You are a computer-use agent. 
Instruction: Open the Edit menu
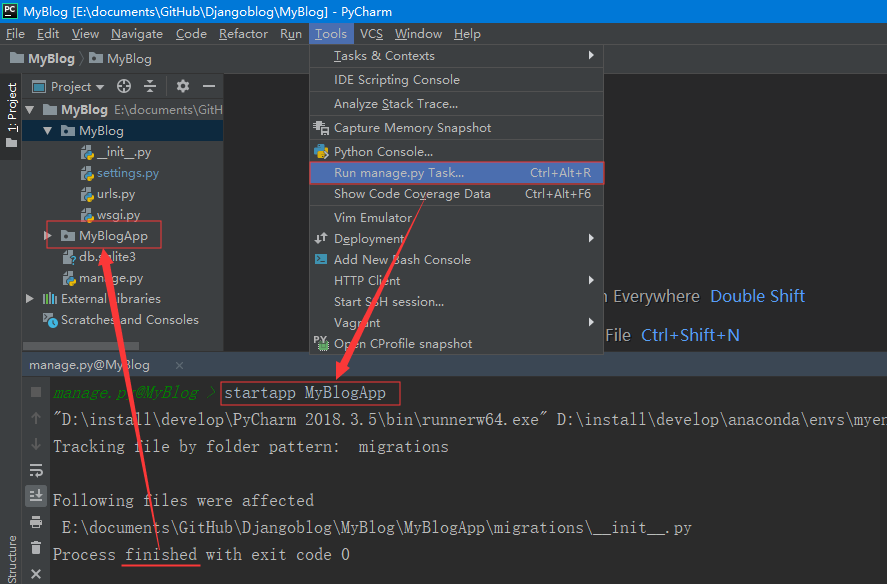click(48, 34)
